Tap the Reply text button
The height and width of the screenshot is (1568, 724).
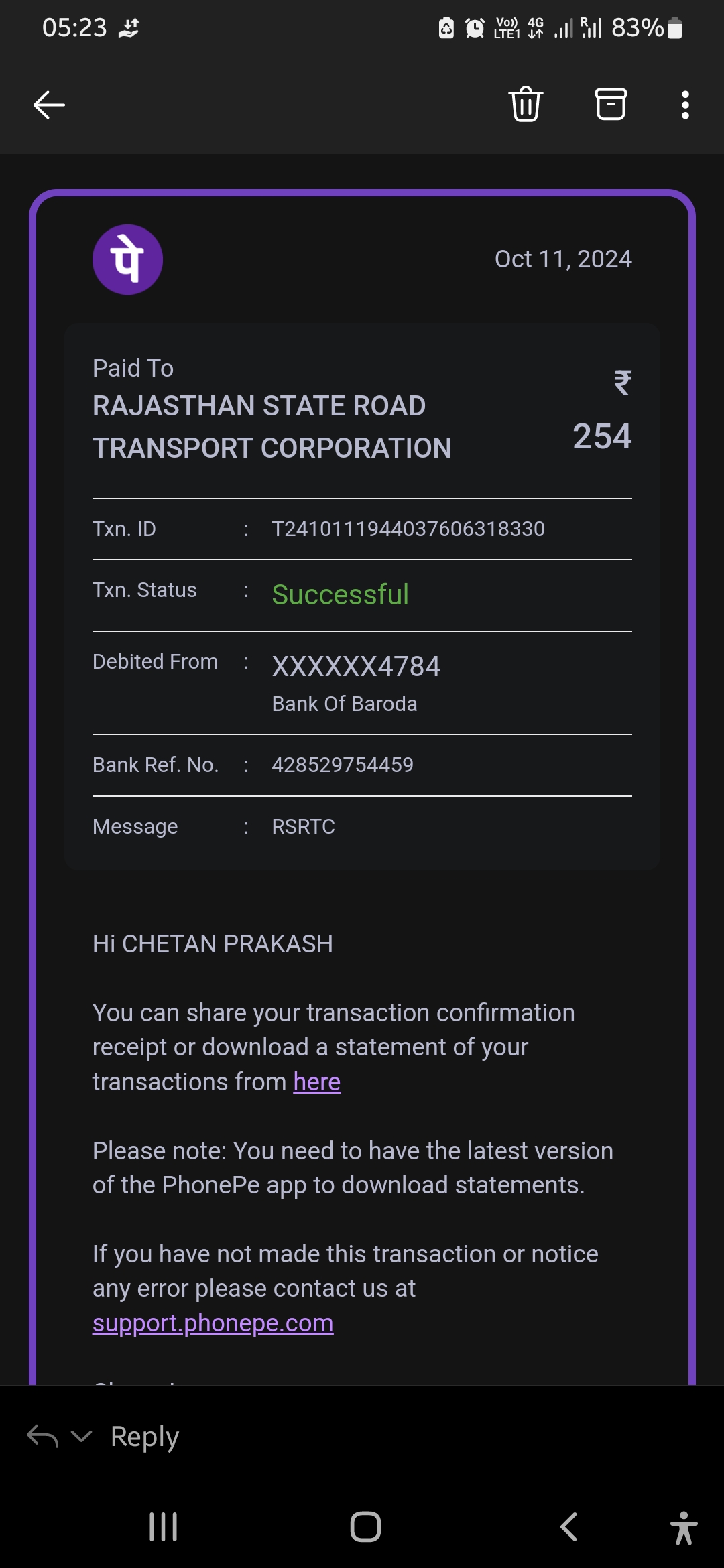point(145,1437)
